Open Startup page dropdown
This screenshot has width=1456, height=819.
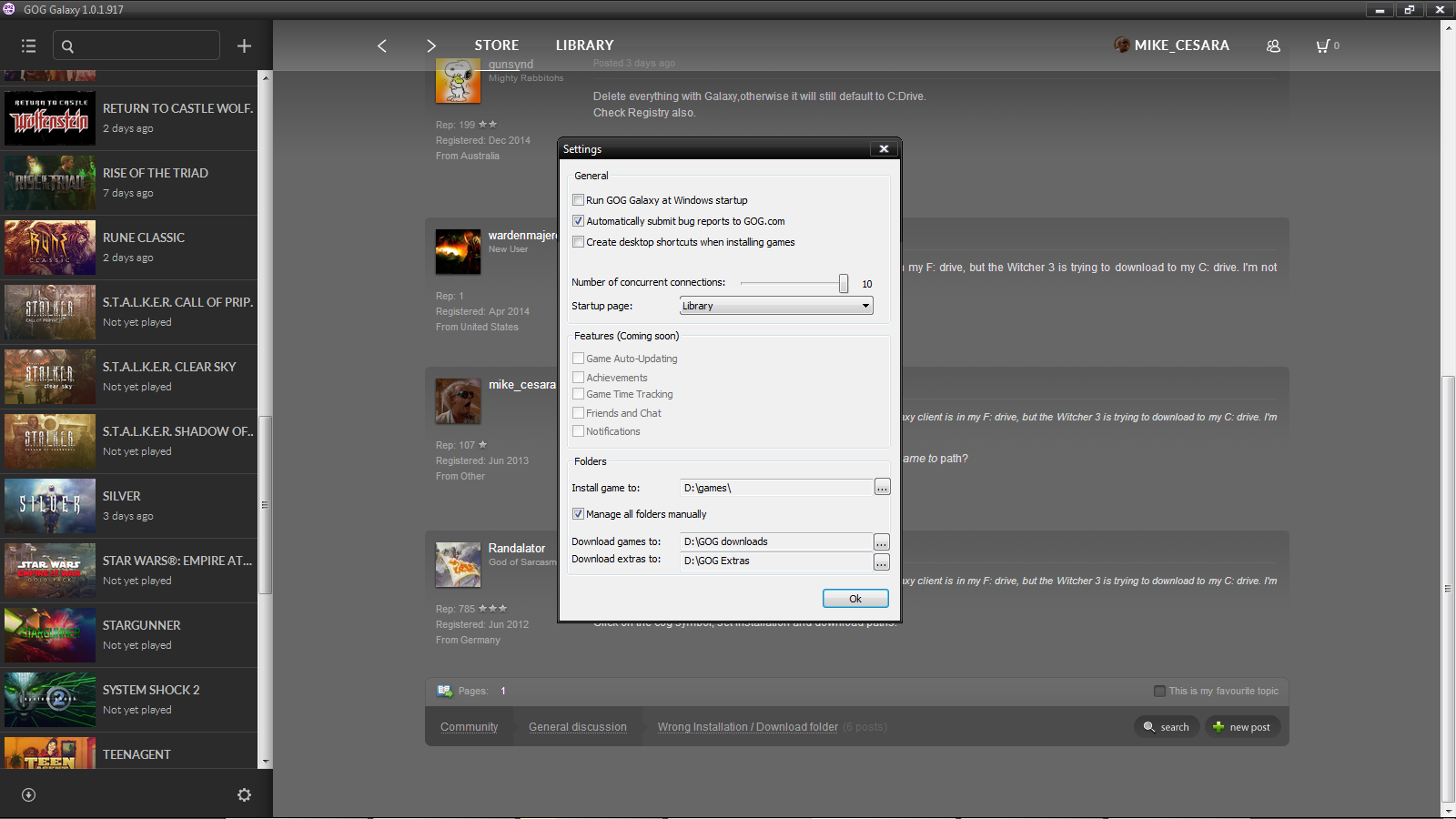tap(776, 306)
